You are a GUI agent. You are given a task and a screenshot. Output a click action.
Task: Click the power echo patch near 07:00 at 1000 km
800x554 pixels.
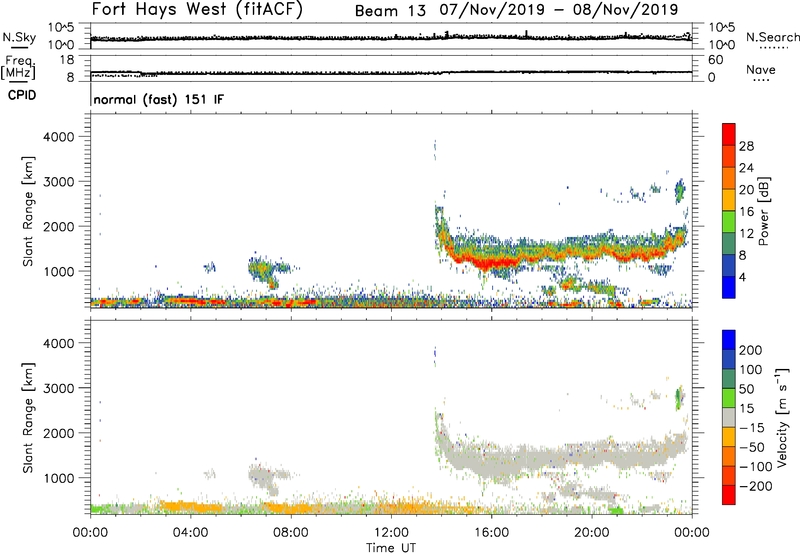[263, 269]
